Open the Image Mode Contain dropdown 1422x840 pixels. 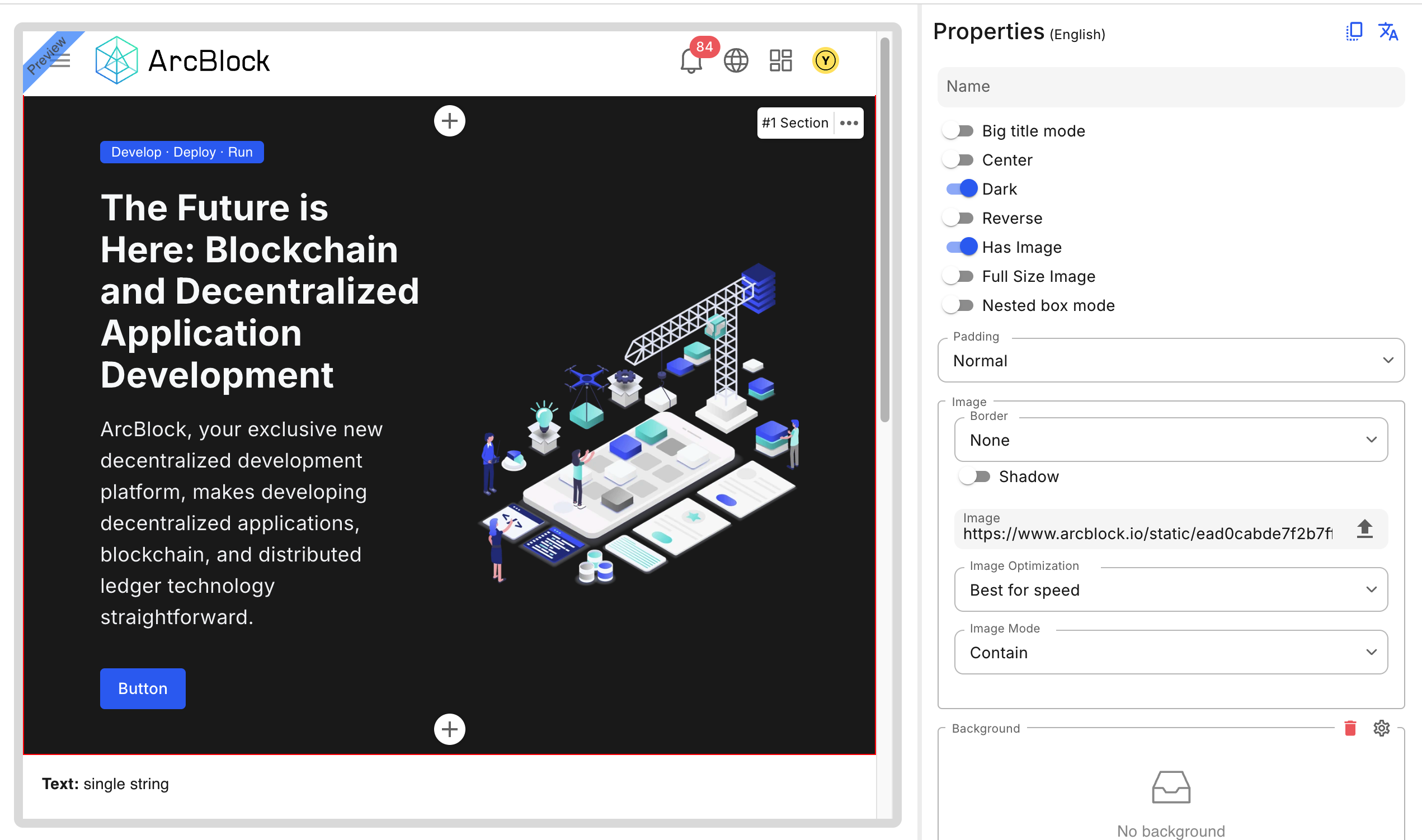pos(1171,653)
